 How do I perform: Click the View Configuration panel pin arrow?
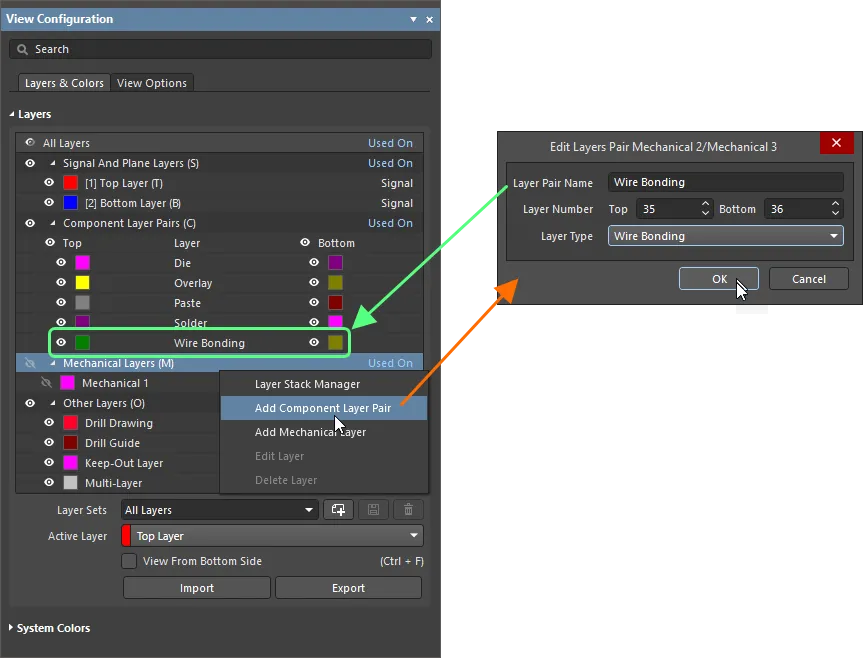point(414,19)
